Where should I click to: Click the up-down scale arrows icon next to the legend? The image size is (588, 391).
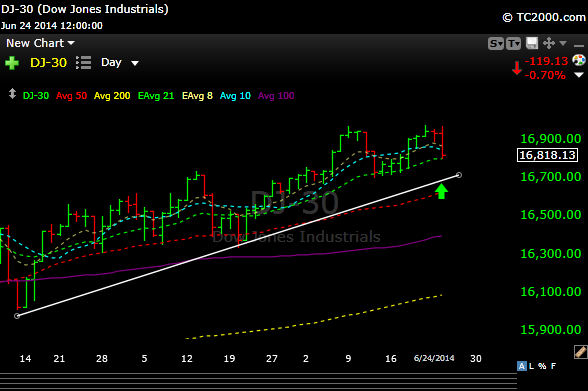tap(12, 94)
